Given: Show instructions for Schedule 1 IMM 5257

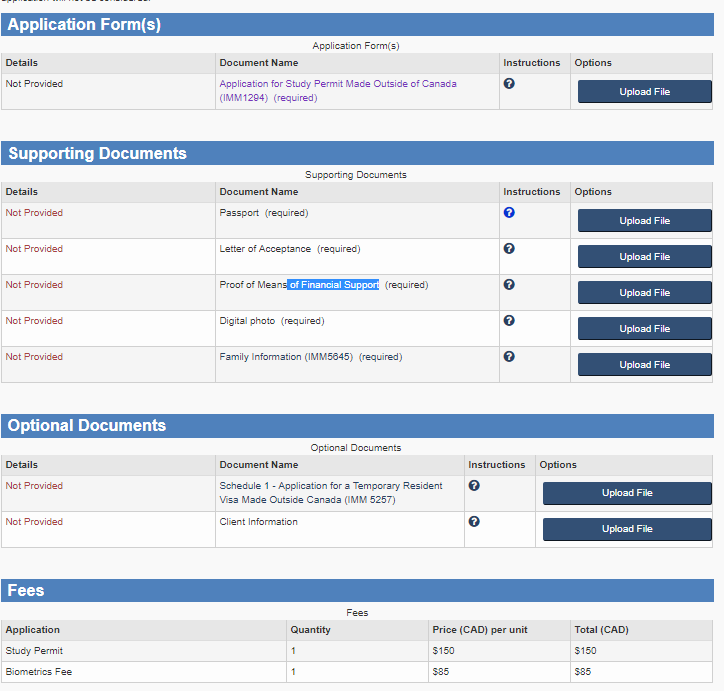Looking at the screenshot, I should pos(474,485).
